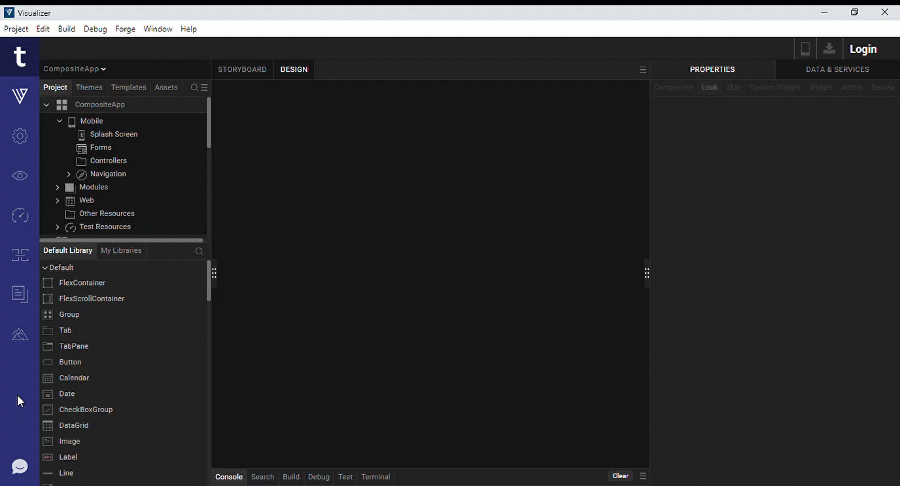Screen dimensions: 900x486
Task: Click the eye preview icon in sidebar
Action: click(19, 176)
